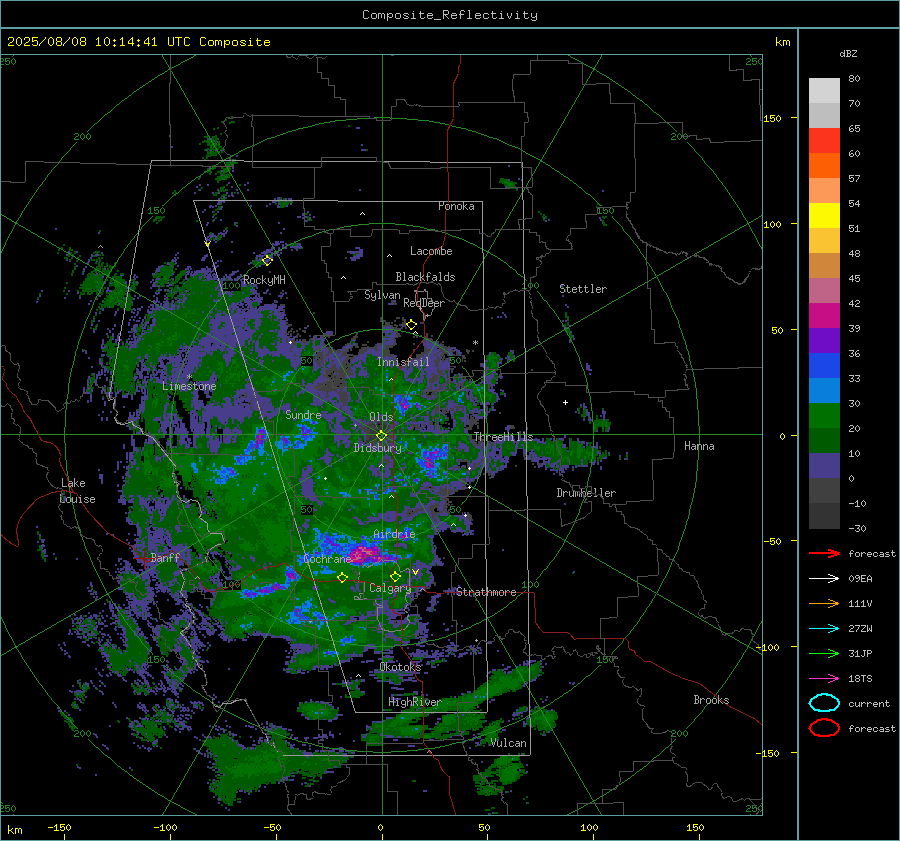This screenshot has height=841, width=900.
Task: Click the Brooks label
Action: coord(711,700)
